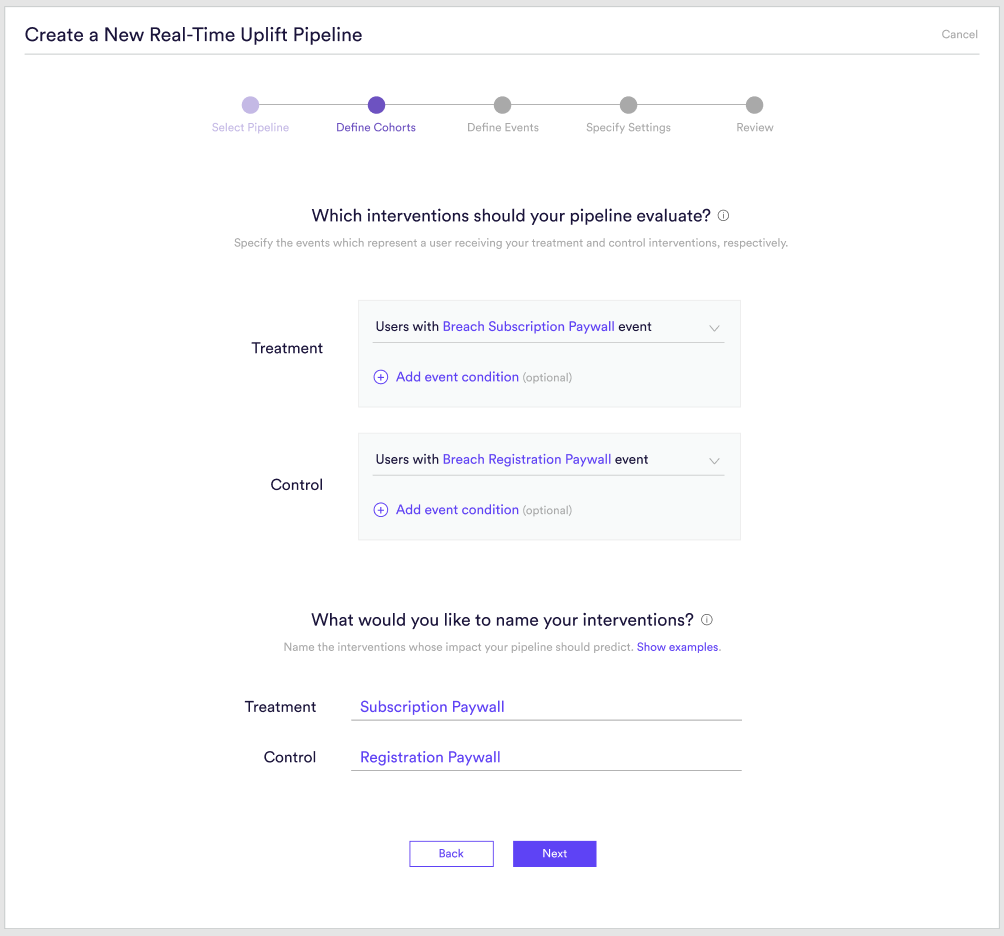The image size is (1004, 936).
Task: Edit Control name field Registration Paywall
Action: tap(546, 757)
